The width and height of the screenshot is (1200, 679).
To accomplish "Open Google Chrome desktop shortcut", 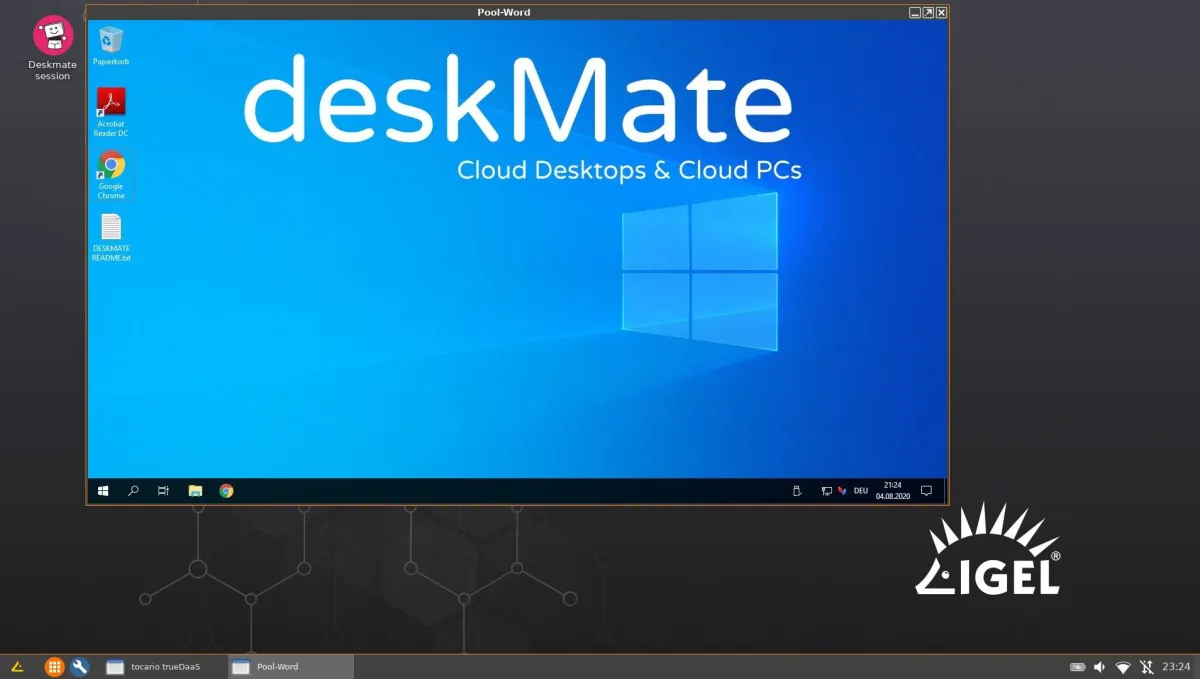I will [111, 166].
